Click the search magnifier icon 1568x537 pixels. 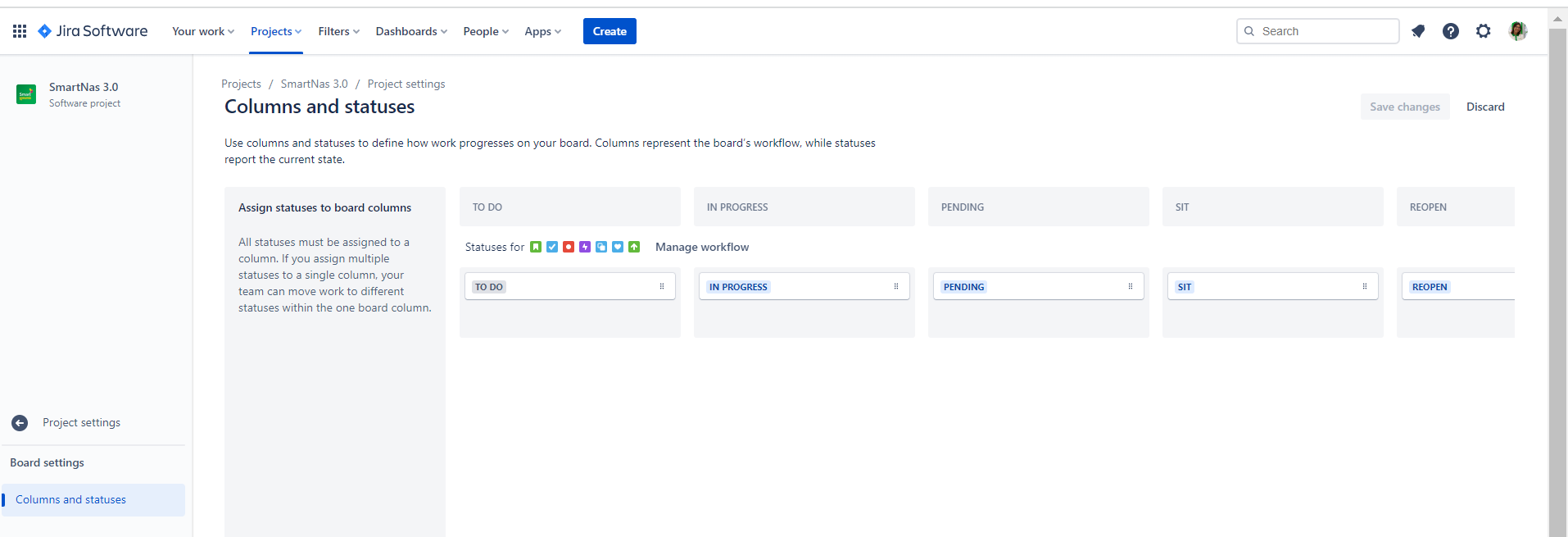pyautogui.click(x=1249, y=31)
